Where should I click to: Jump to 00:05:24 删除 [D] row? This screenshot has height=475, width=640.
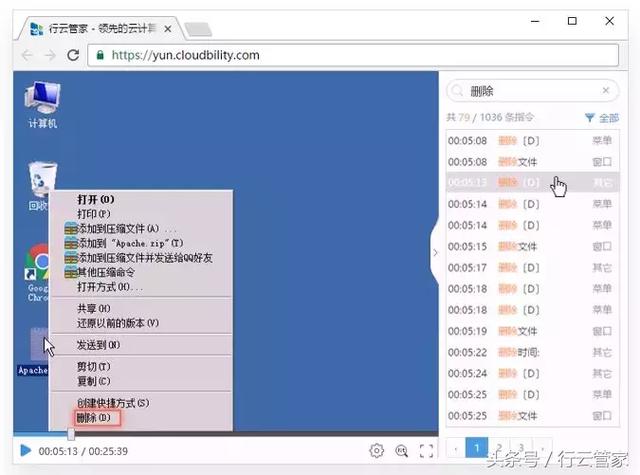(532, 373)
